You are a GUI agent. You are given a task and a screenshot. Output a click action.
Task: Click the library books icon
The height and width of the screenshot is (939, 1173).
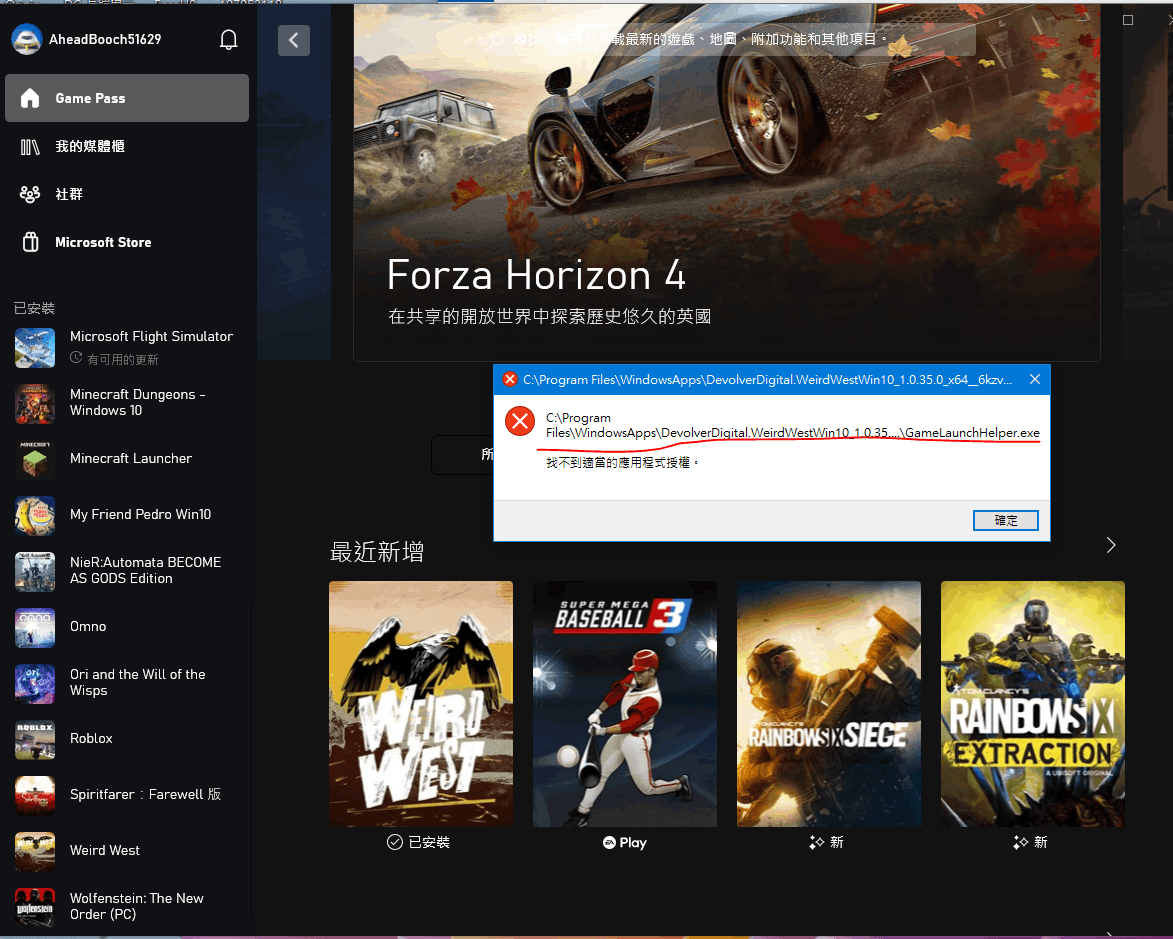[30, 147]
